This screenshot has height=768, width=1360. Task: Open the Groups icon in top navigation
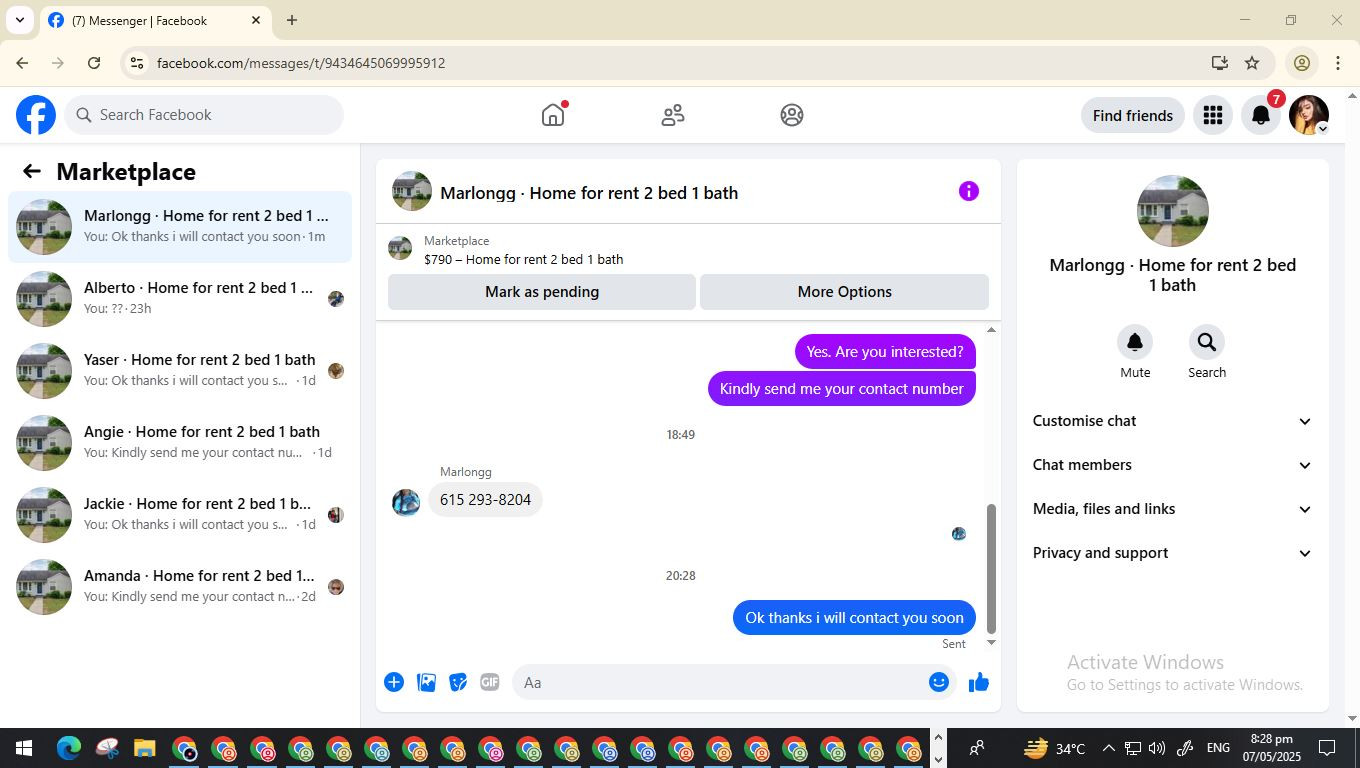[792, 115]
